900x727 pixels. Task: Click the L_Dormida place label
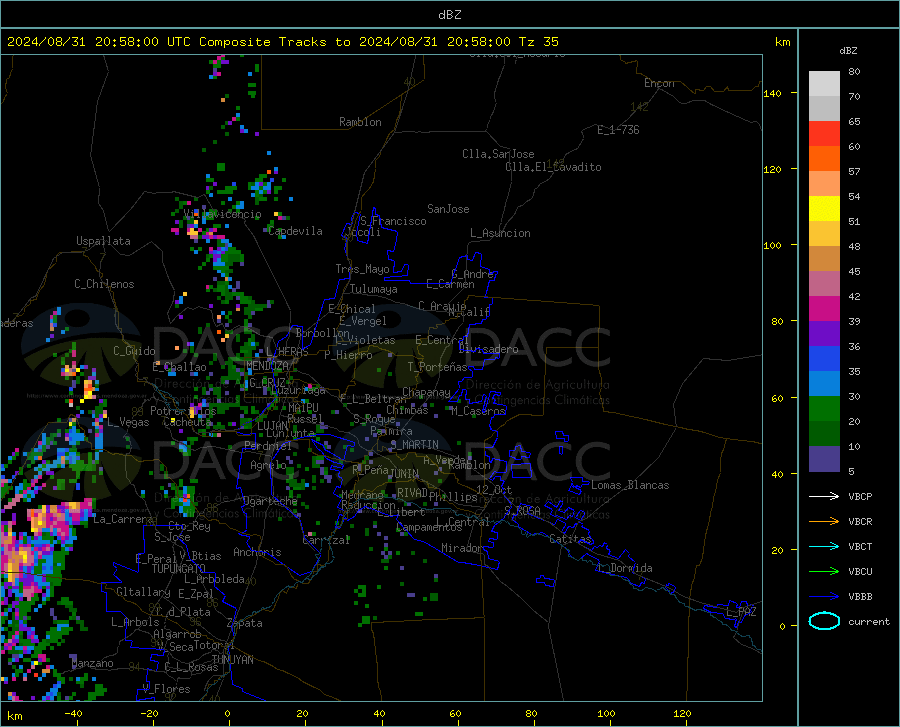(x=624, y=568)
